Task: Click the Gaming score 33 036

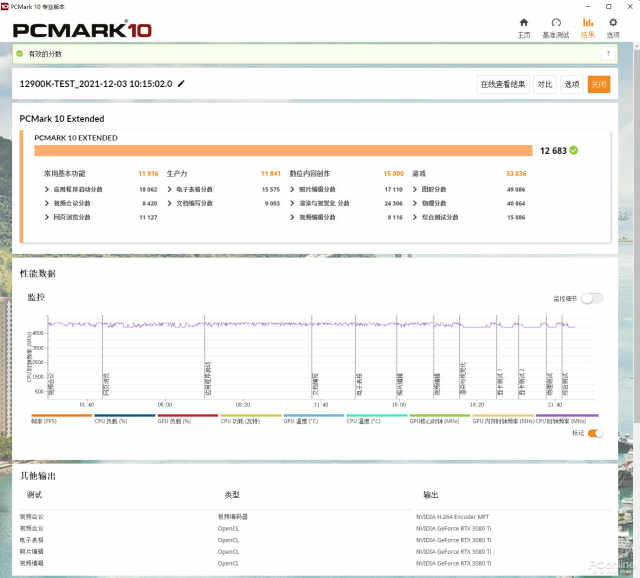Action: [516, 173]
